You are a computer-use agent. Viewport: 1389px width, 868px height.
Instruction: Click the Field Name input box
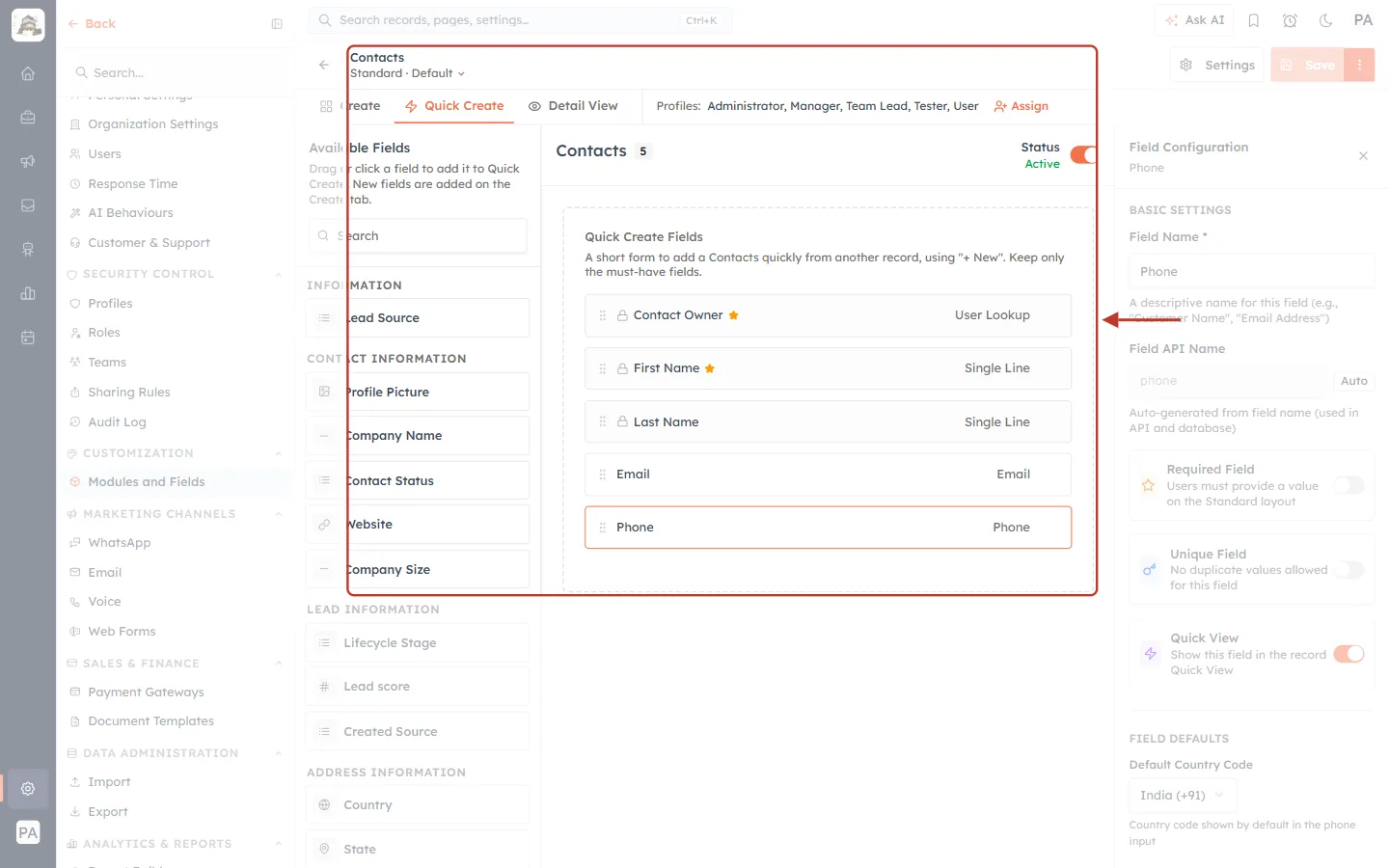tap(1251, 272)
